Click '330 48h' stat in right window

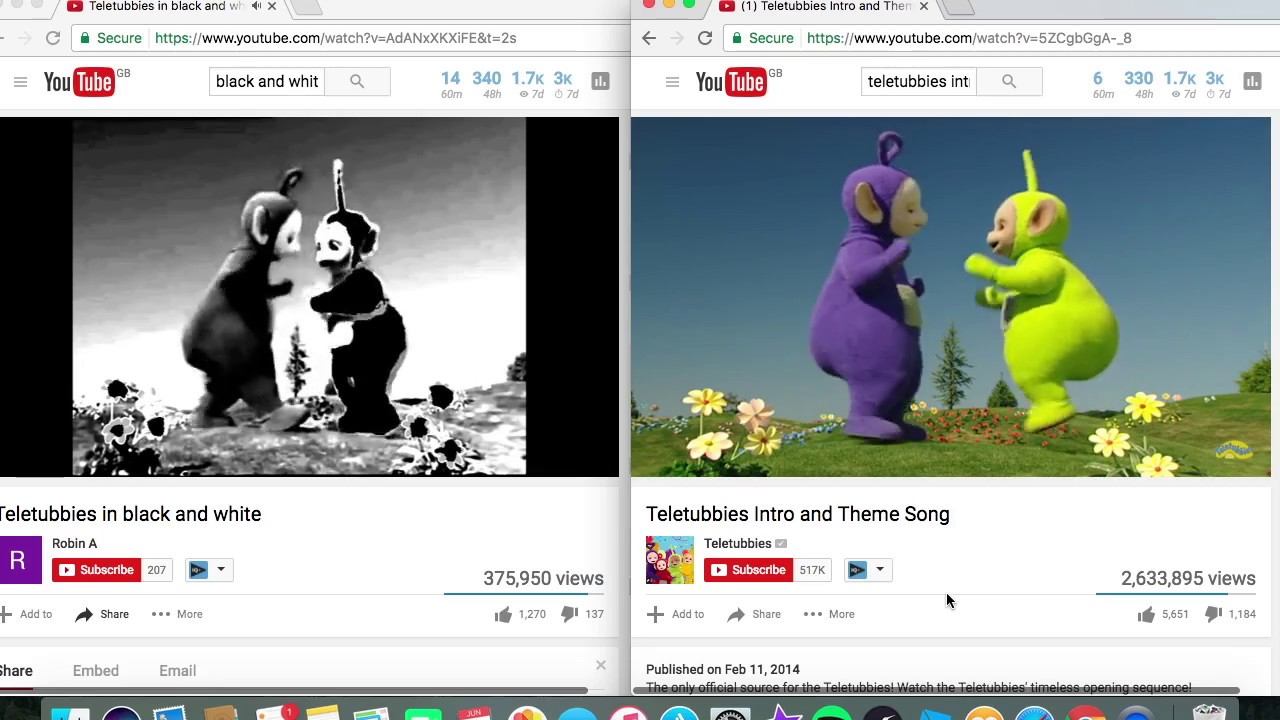click(1138, 84)
